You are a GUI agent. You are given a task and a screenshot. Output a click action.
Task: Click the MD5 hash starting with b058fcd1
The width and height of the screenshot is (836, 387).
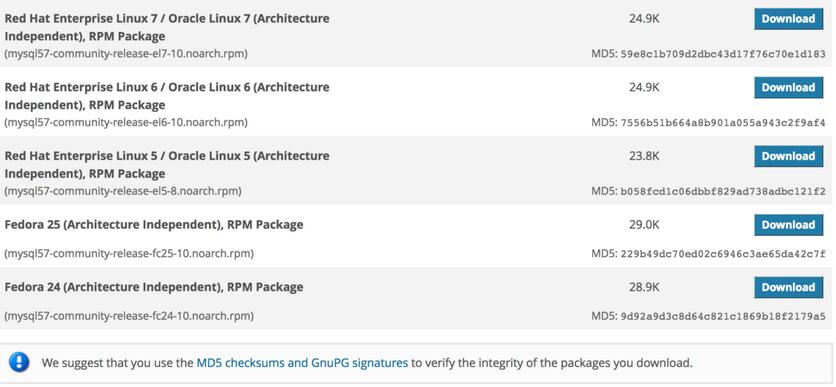pos(723,191)
